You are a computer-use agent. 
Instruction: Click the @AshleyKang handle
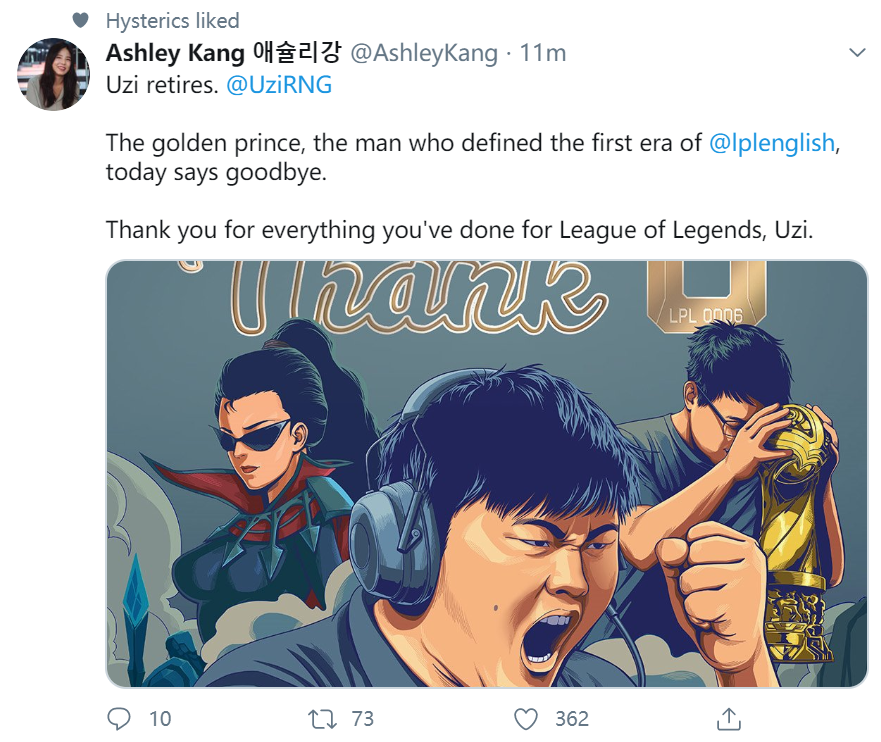coord(424,53)
